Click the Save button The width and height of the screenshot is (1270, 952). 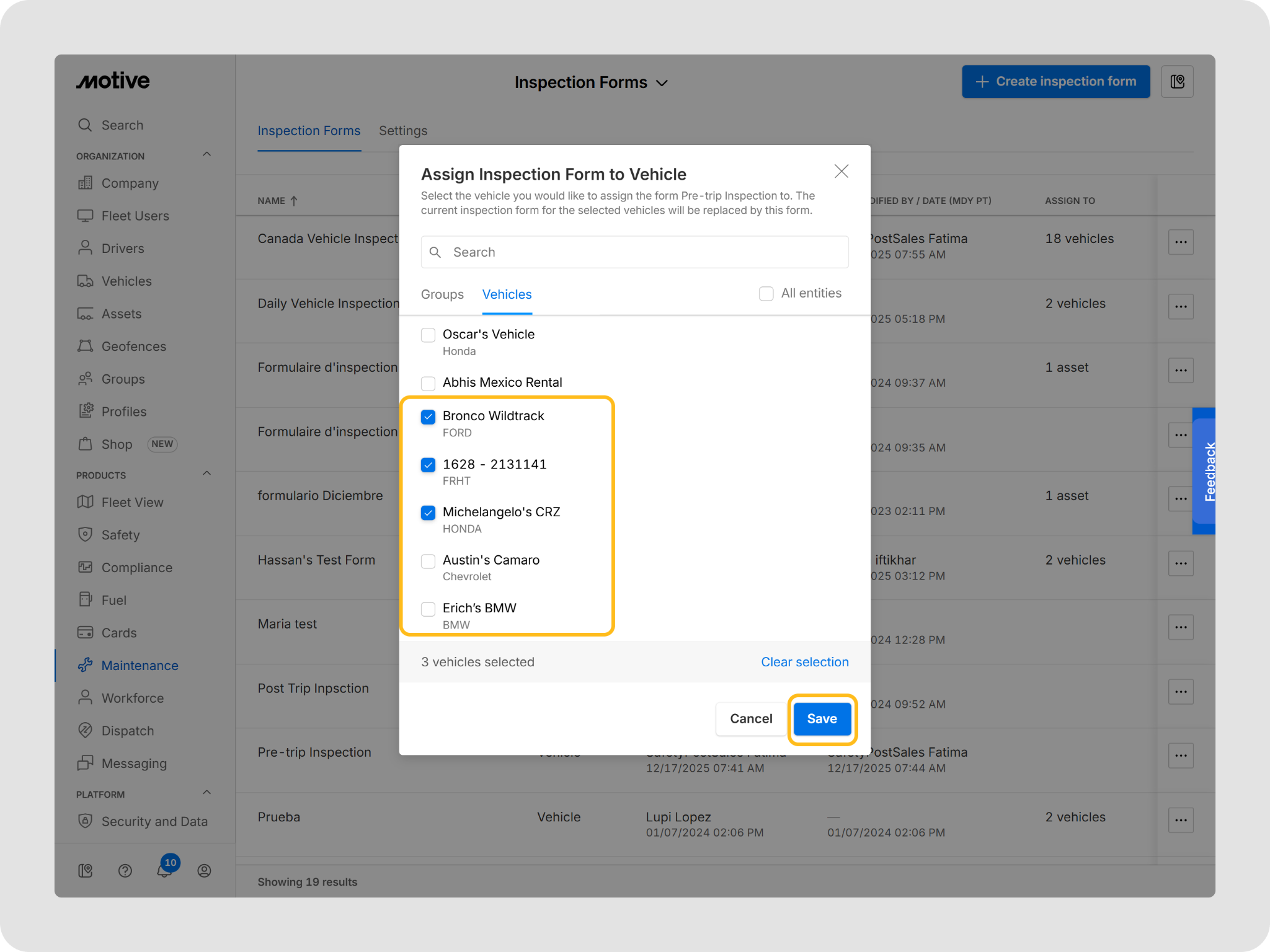click(x=822, y=719)
